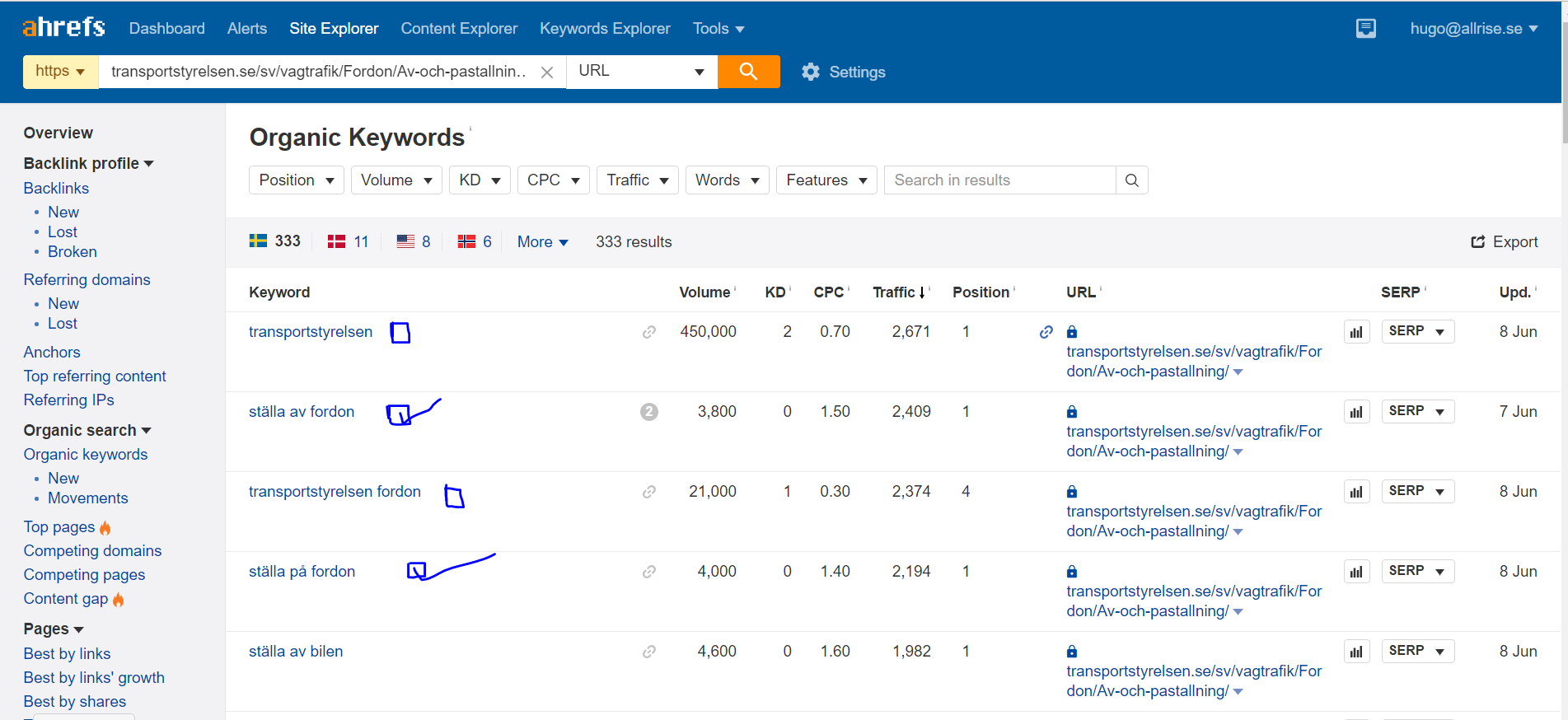Open account menu hugo@allrise.se
The height and width of the screenshot is (720, 1568).
[1474, 29]
